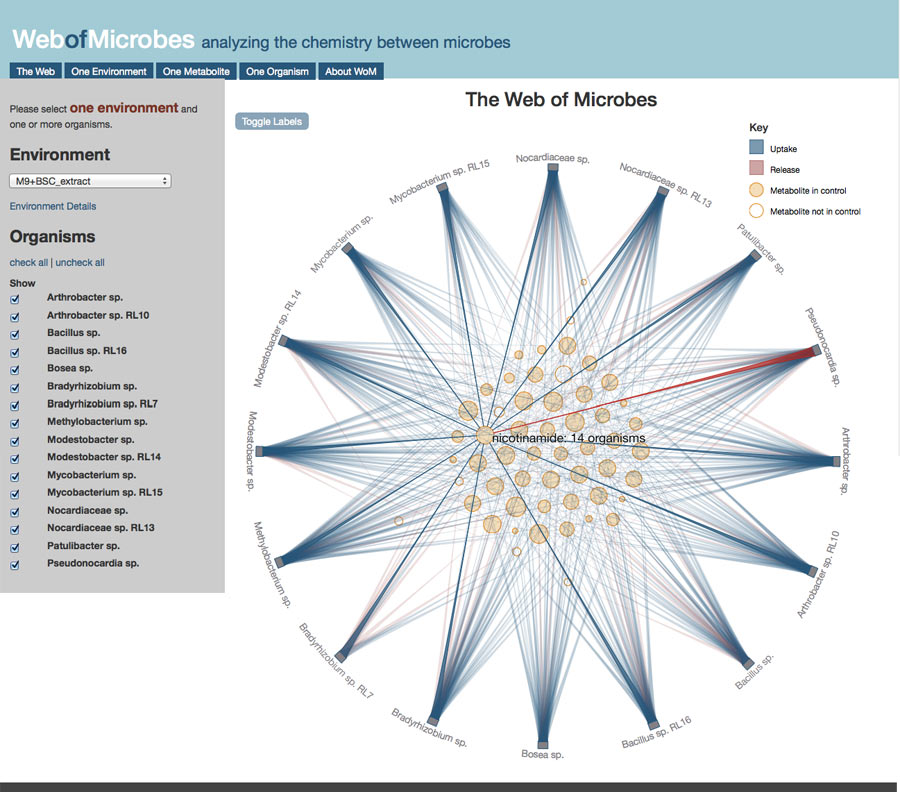Select the Bacillus sp. RL16 node square

click(x=653, y=724)
